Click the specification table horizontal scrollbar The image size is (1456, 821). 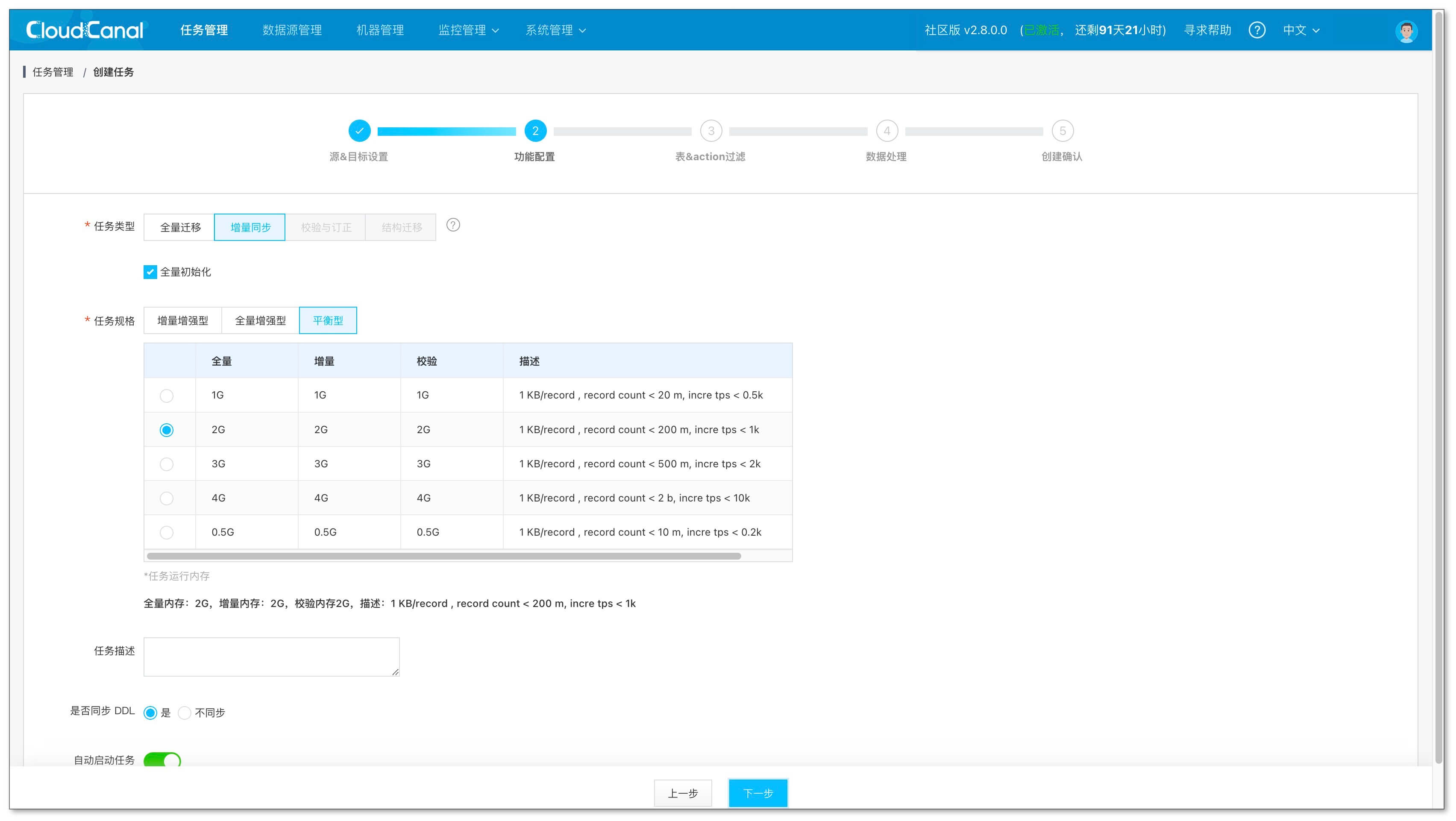pos(444,557)
